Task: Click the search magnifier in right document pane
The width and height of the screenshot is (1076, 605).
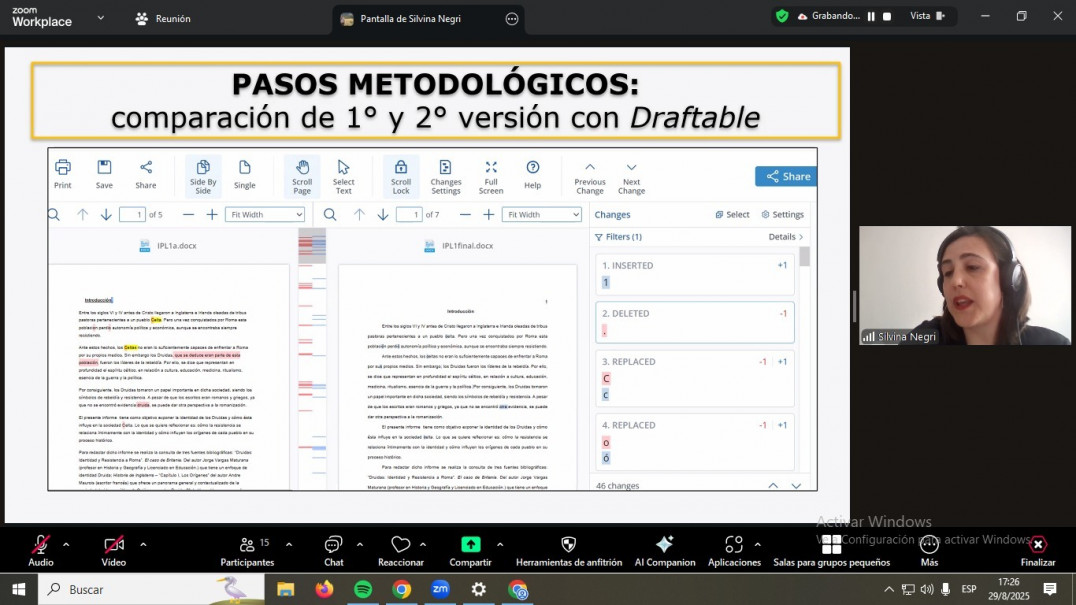Action: [330, 215]
